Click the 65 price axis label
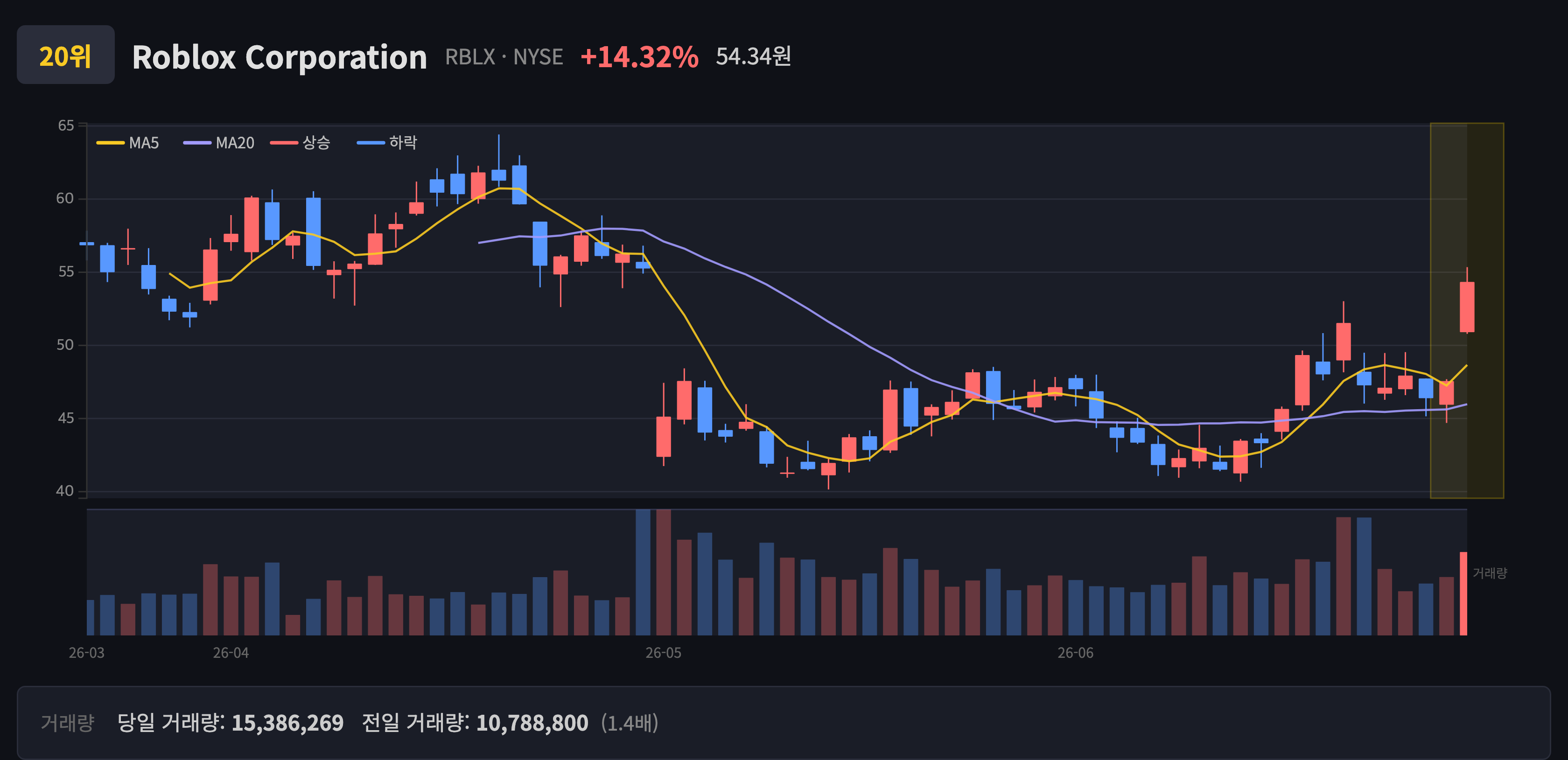Viewport: 1568px width, 760px height. [66, 126]
